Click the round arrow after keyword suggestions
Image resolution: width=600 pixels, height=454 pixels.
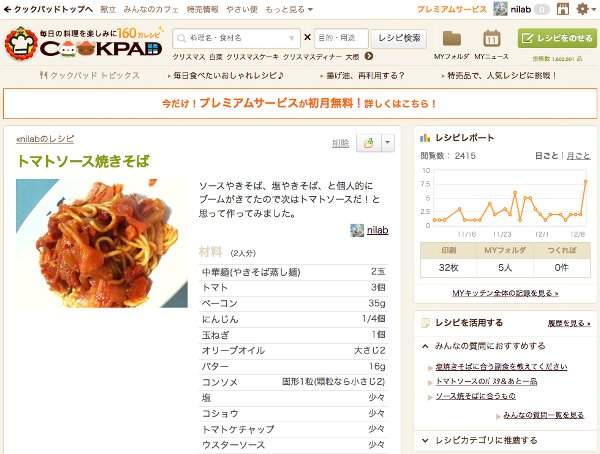[x=368, y=56]
